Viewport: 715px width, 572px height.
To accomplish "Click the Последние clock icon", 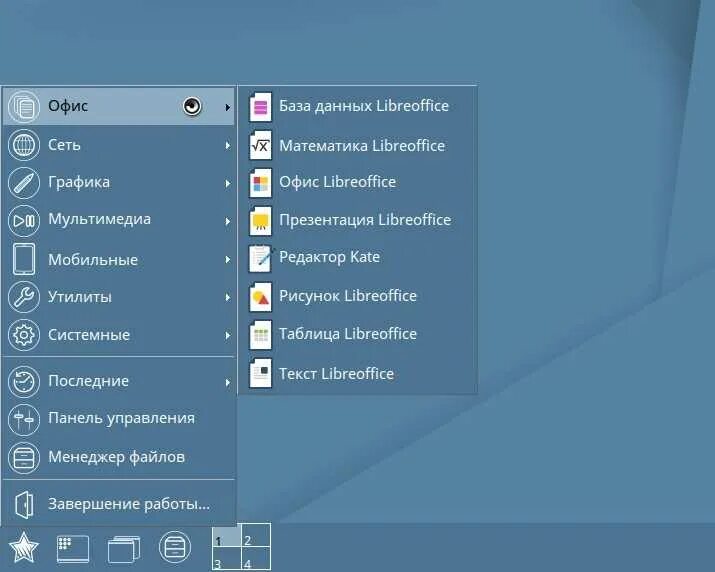I will pos(24,381).
